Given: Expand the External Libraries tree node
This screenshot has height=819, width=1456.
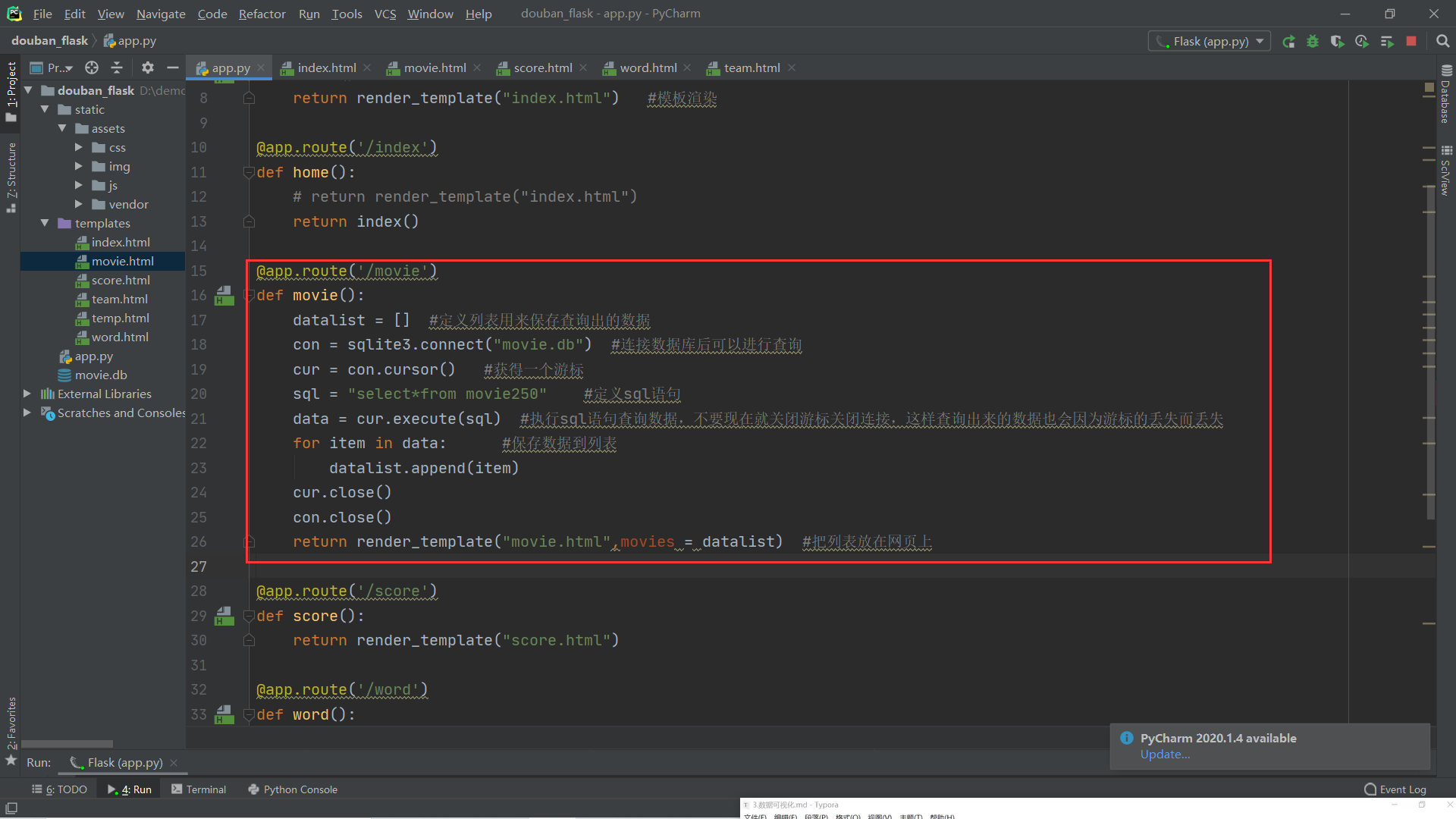Looking at the screenshot, I should 27,394.
